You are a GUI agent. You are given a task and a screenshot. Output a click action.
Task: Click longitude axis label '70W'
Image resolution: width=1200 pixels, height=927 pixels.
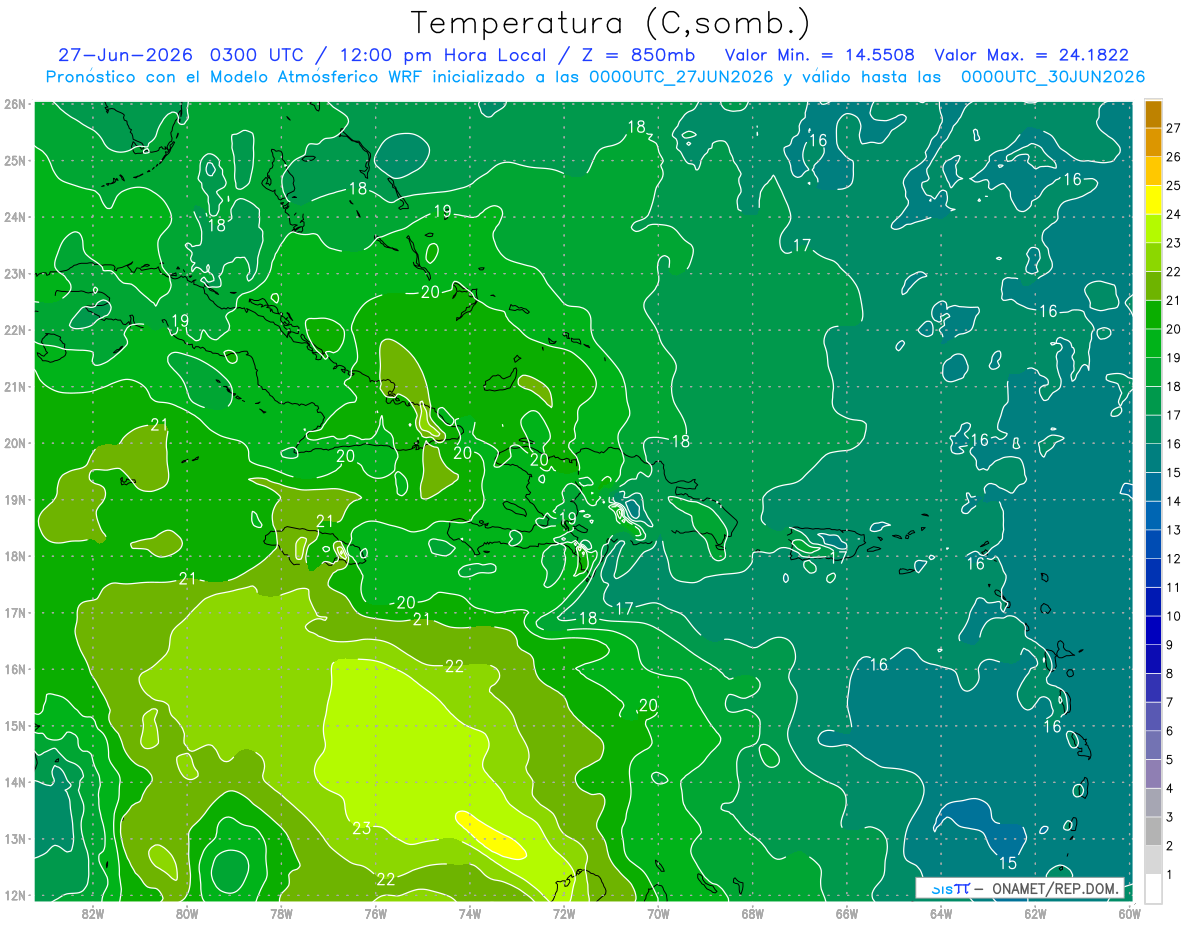[x=658, y=913]
